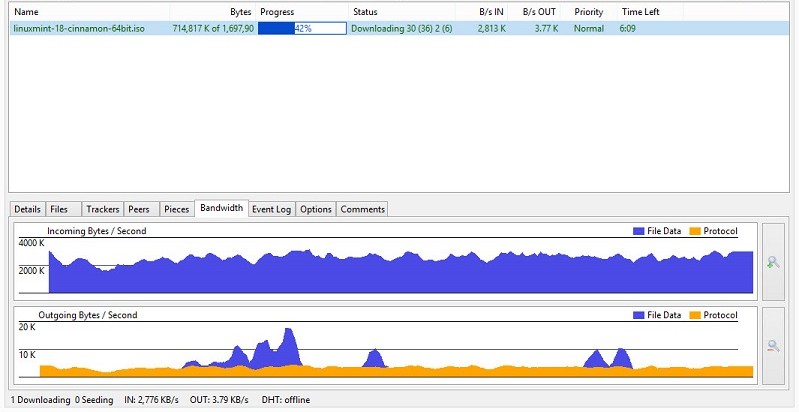Open the Event Log tab

pyautogui.click(x=271, y=209)
